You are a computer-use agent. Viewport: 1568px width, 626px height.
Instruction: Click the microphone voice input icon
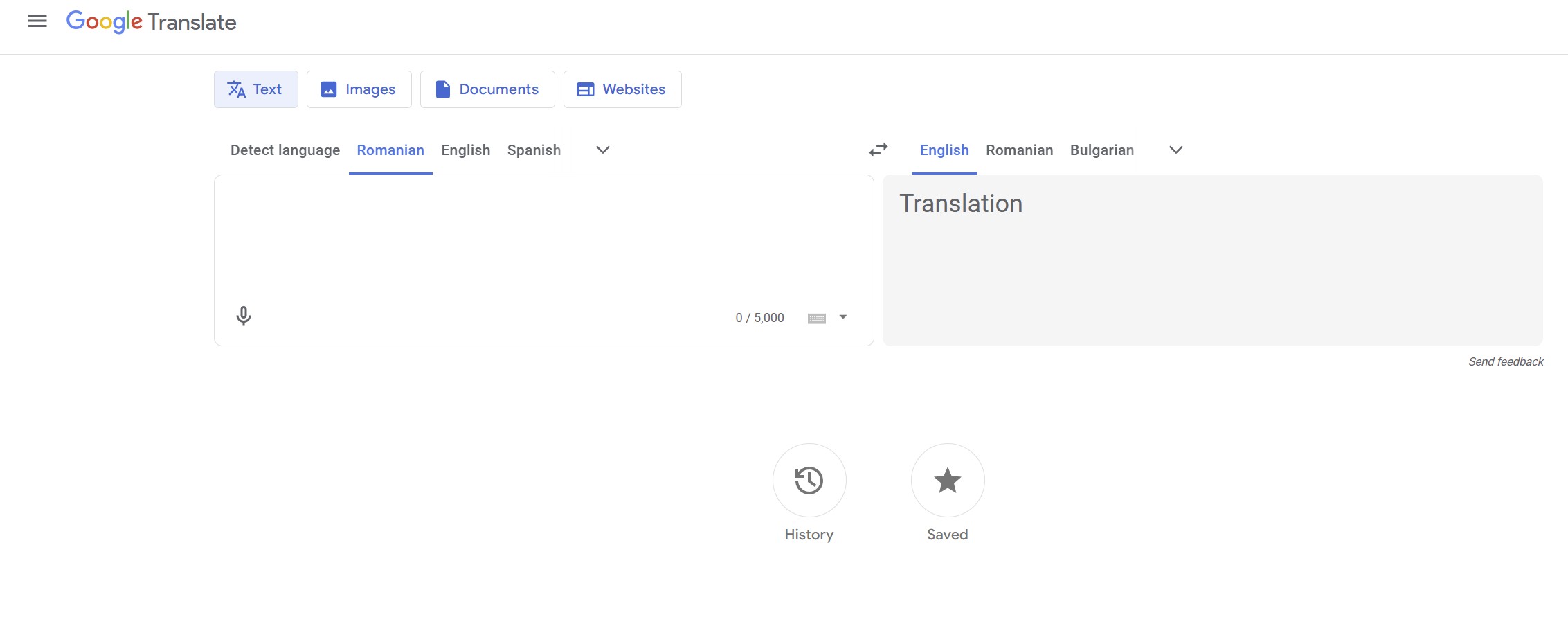(x=244, y=316)
